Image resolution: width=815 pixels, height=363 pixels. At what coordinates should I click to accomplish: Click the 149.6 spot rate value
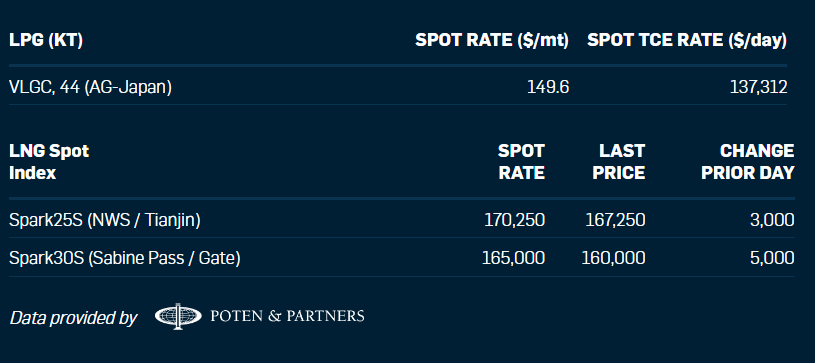click(x=548, y=87)
